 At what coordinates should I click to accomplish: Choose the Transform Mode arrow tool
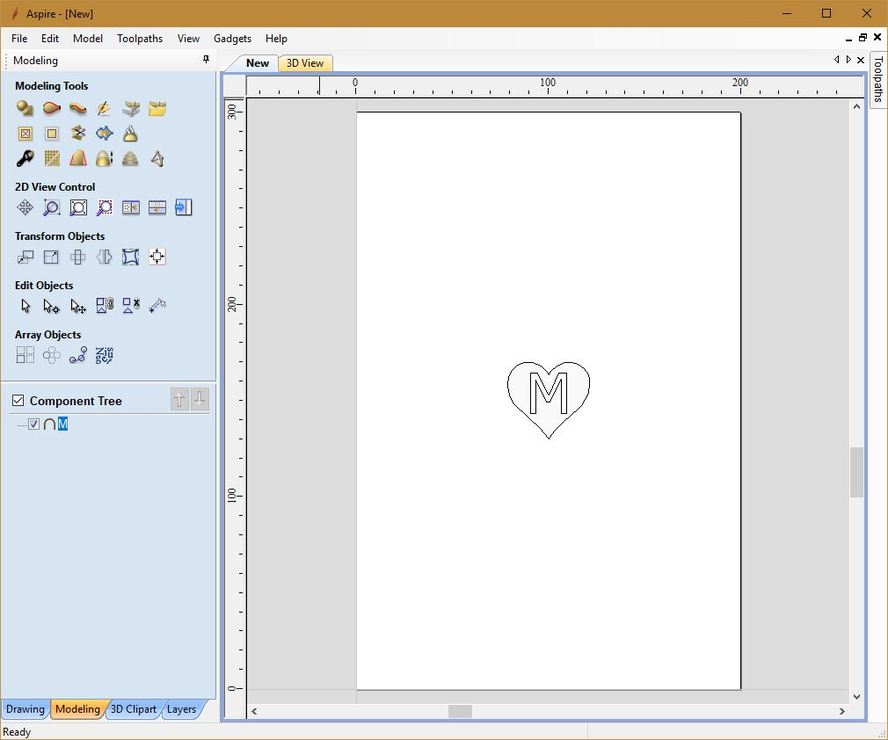click(x=78, y=306)
